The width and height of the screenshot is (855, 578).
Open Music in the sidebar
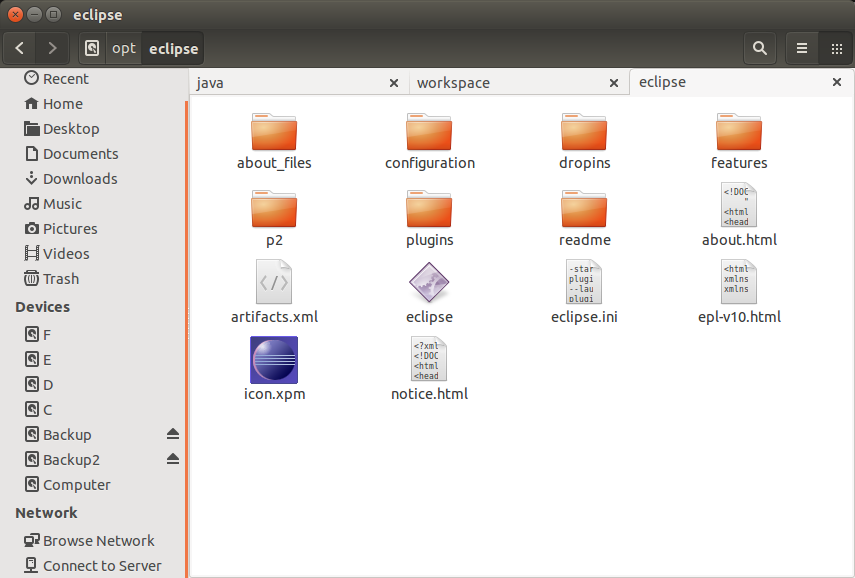click(x=94, y=204)
